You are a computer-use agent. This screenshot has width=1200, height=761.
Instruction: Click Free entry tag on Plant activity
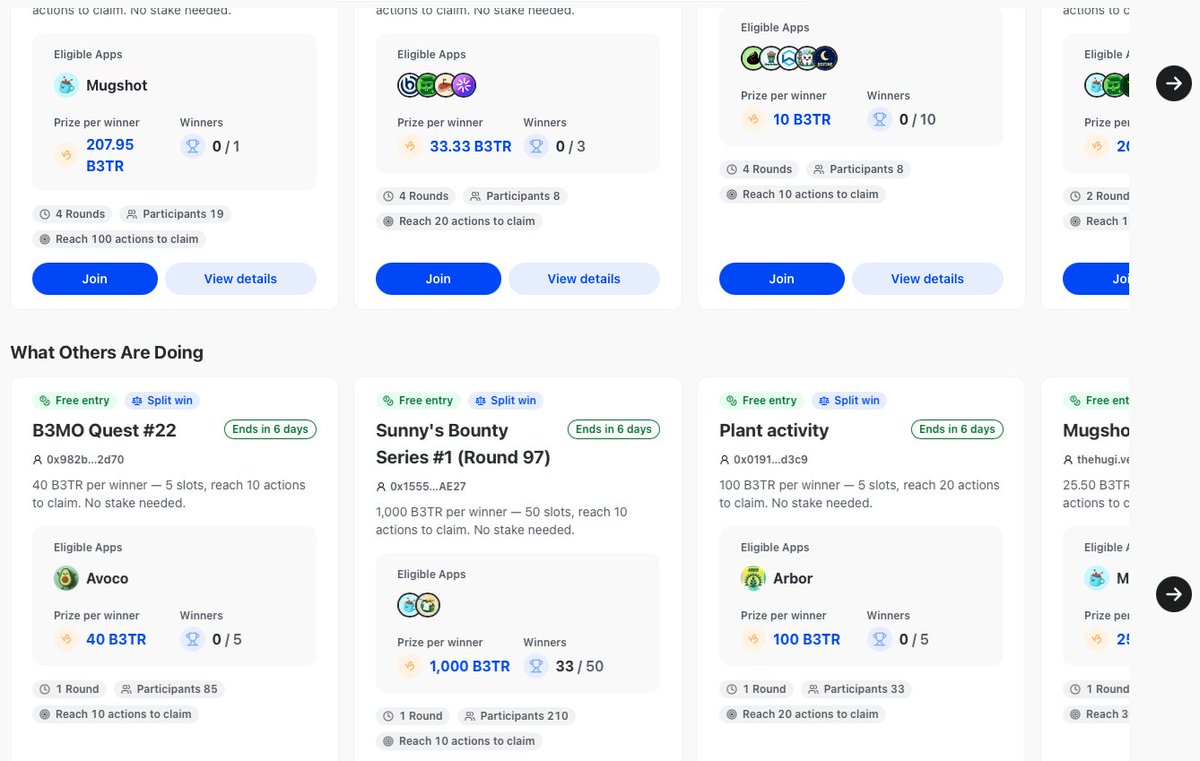pos(761,400)
